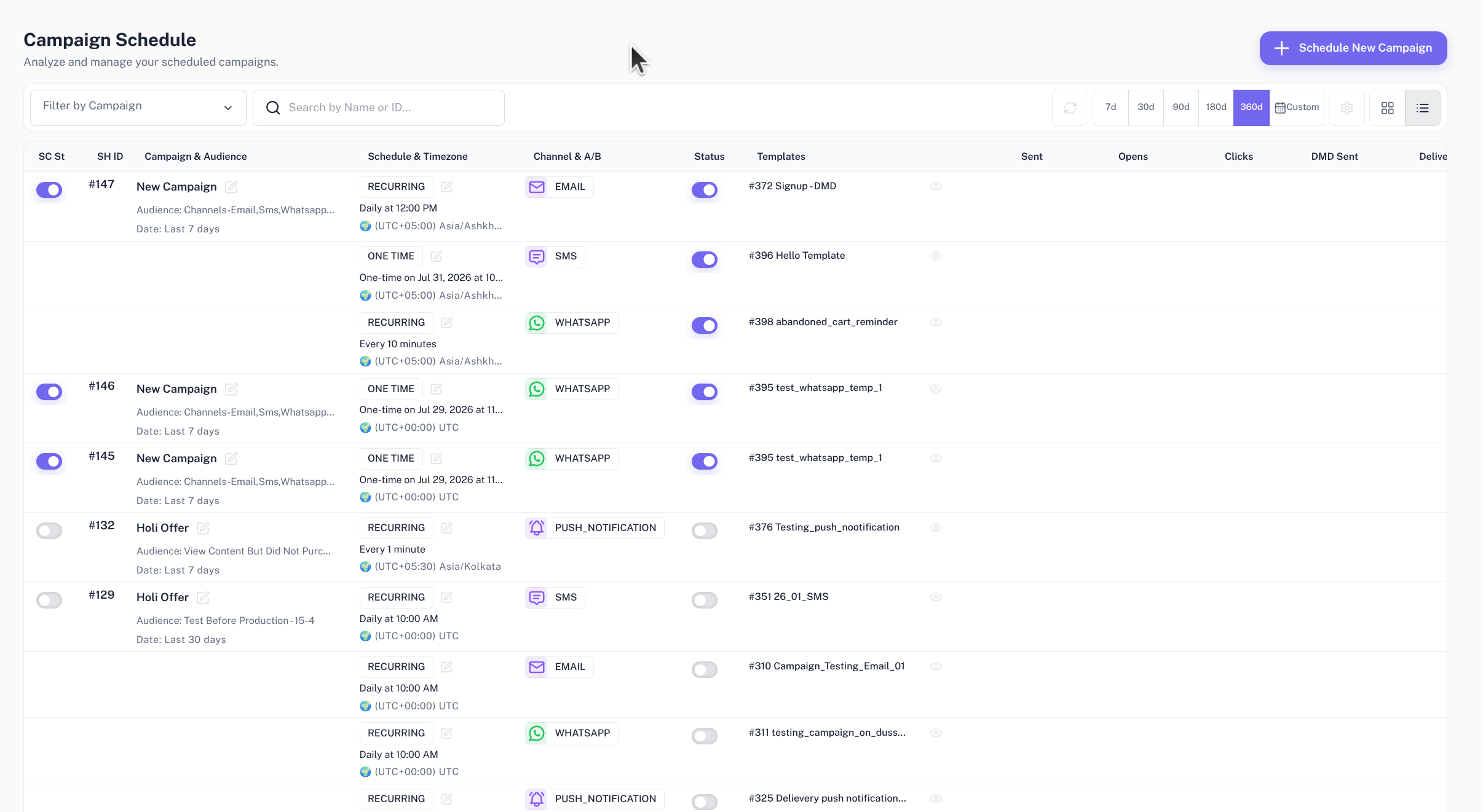This screenshot has height=812, width=1483.
Task: Edit name of New Campaign #145
Action: coord(231,459)
